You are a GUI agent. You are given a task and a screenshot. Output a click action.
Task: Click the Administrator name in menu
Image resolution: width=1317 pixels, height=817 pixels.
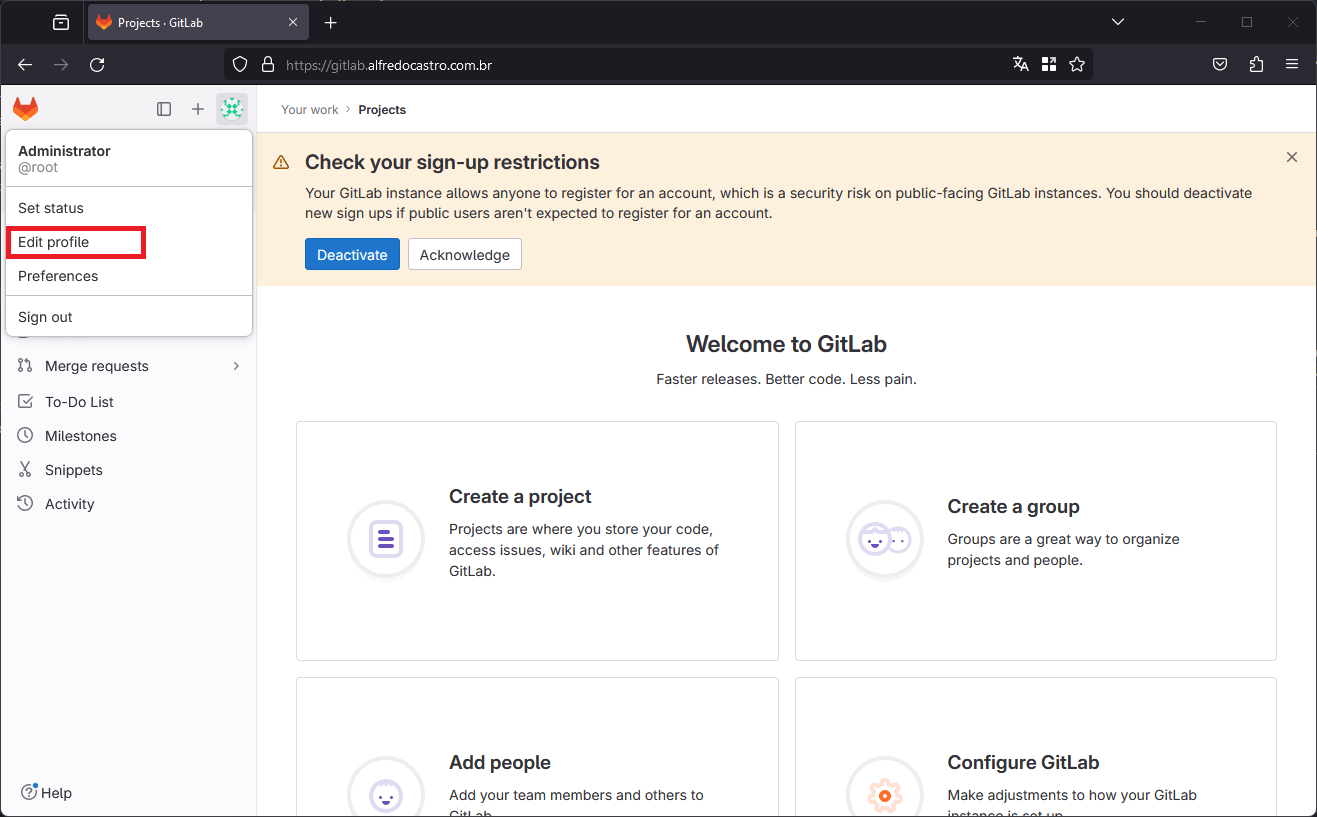coord(64,151)
